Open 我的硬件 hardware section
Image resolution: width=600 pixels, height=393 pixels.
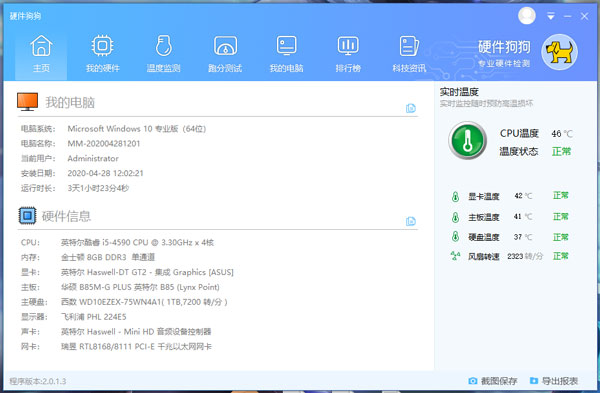(x=103, y=54)
